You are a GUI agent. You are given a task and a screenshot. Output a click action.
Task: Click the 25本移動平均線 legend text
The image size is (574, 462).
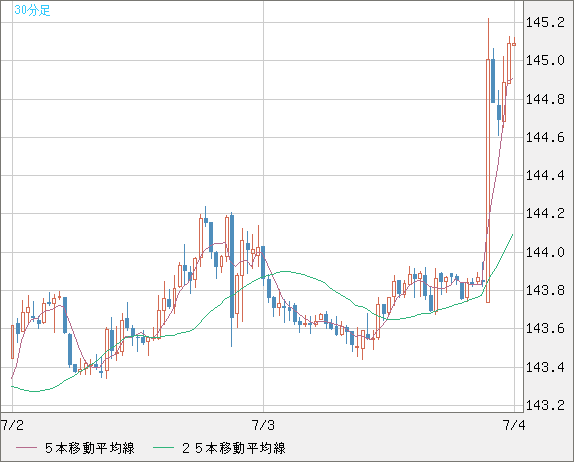tap(234, 448)
